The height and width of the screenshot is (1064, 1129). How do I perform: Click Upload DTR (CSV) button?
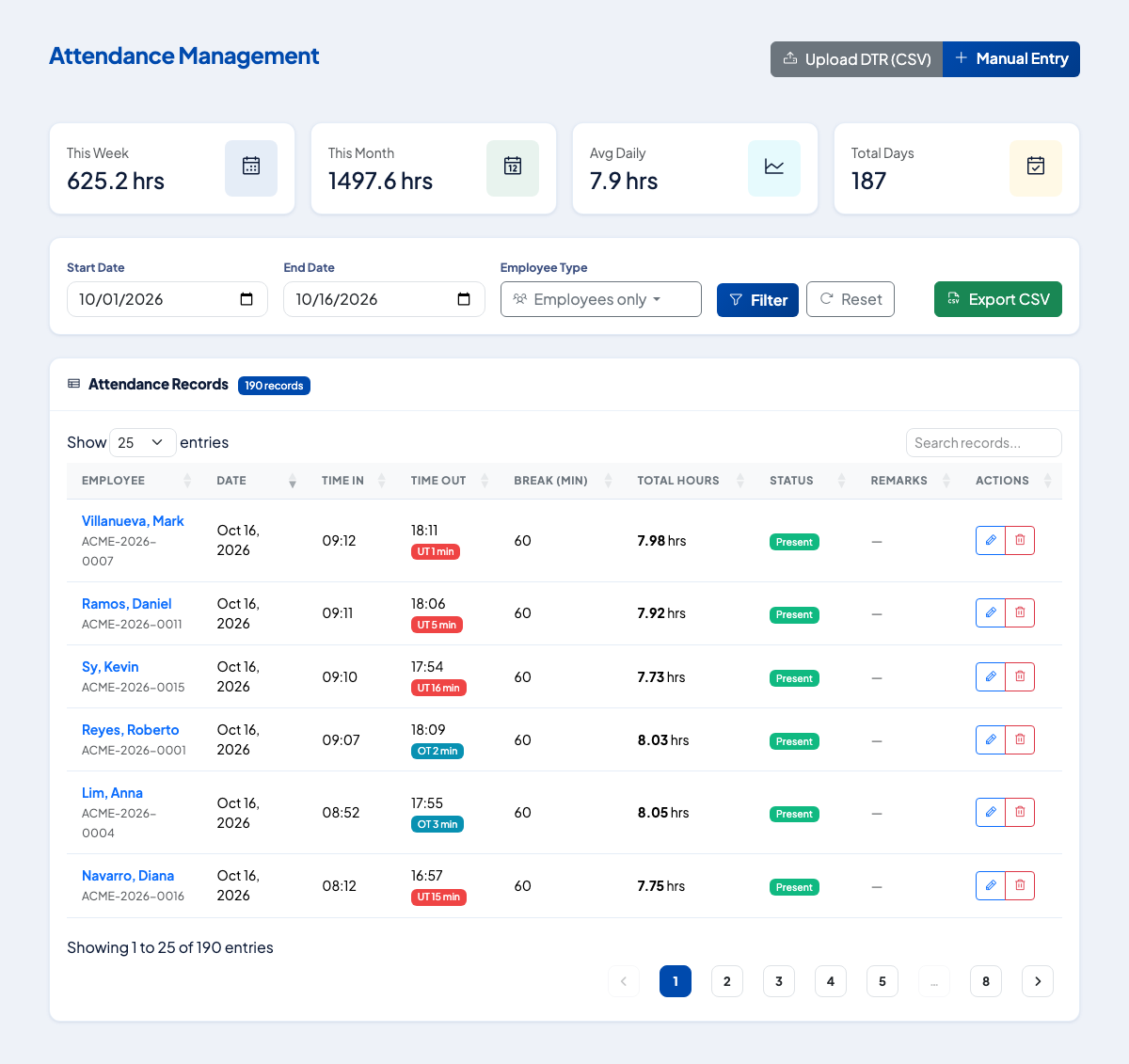(856, 59)
